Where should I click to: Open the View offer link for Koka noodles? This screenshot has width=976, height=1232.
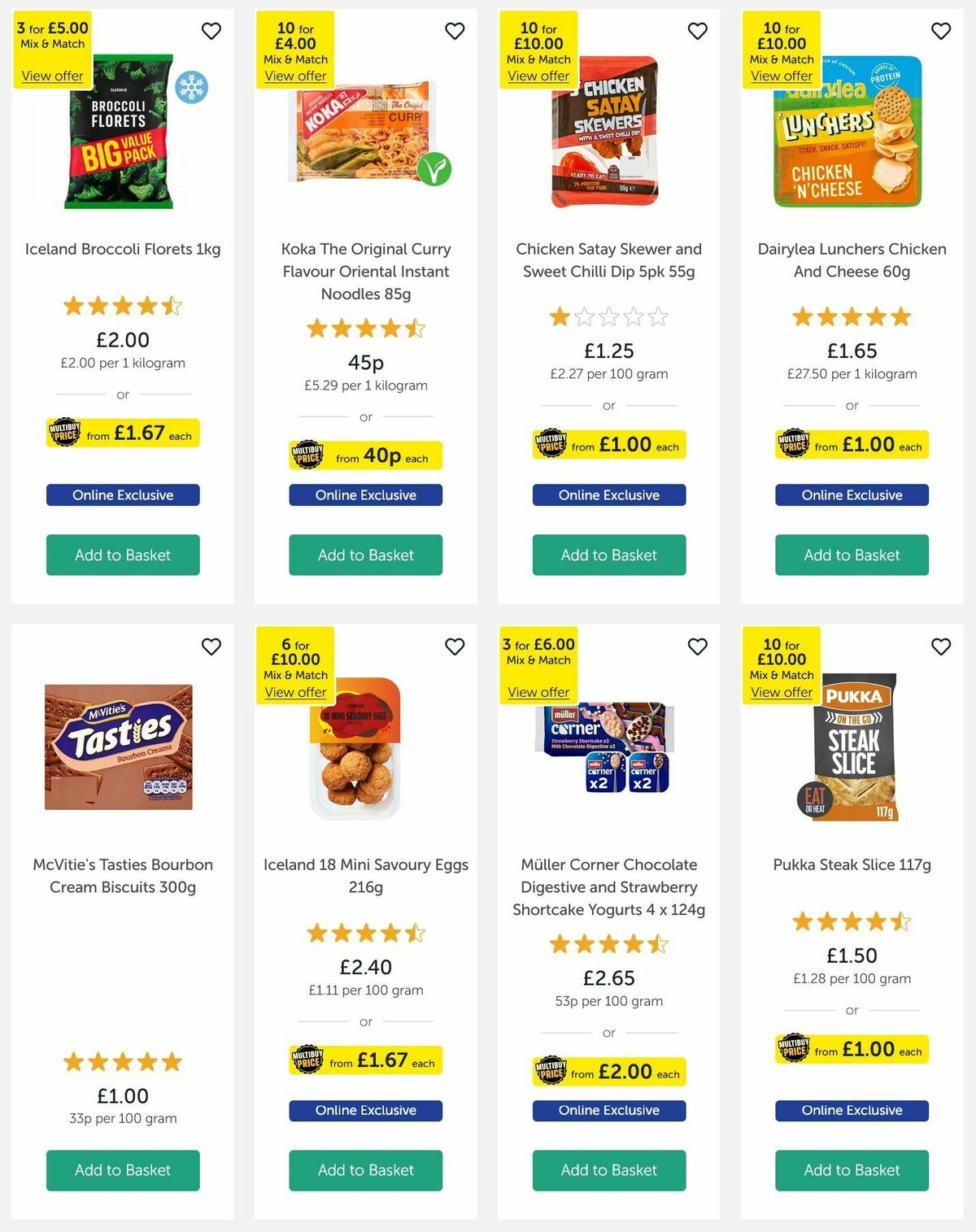click(295, 76)
